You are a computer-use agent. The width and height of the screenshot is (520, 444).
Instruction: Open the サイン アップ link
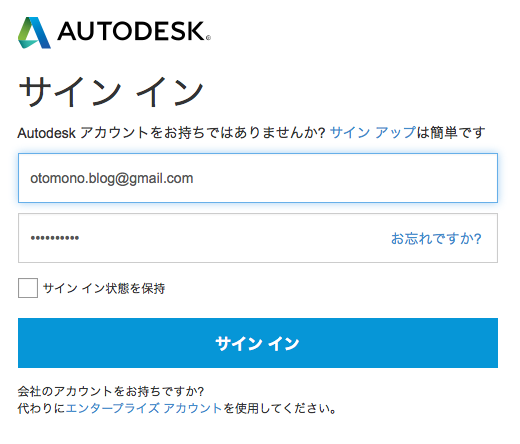373,132
